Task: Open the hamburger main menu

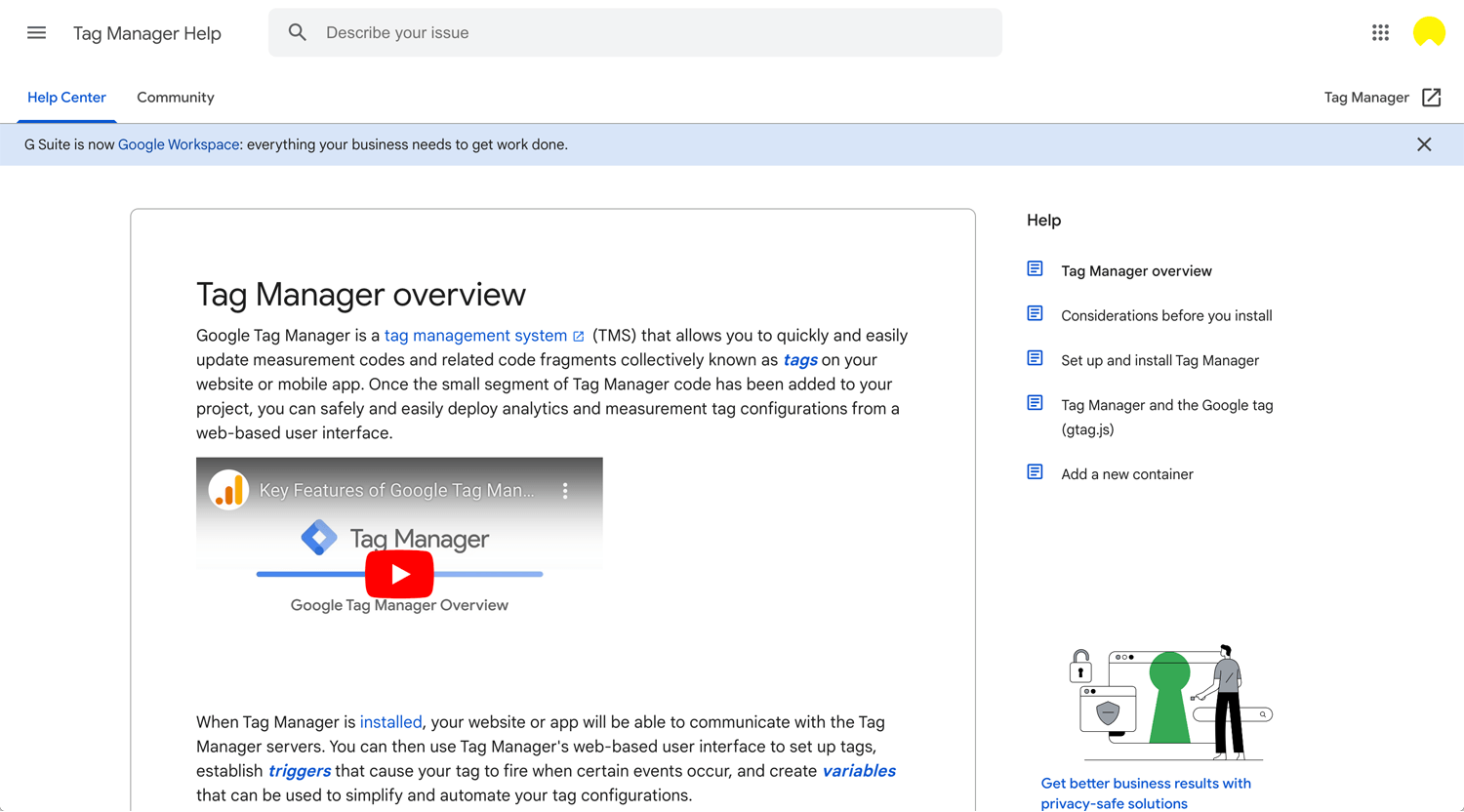Action: click(x=36, y=33)
